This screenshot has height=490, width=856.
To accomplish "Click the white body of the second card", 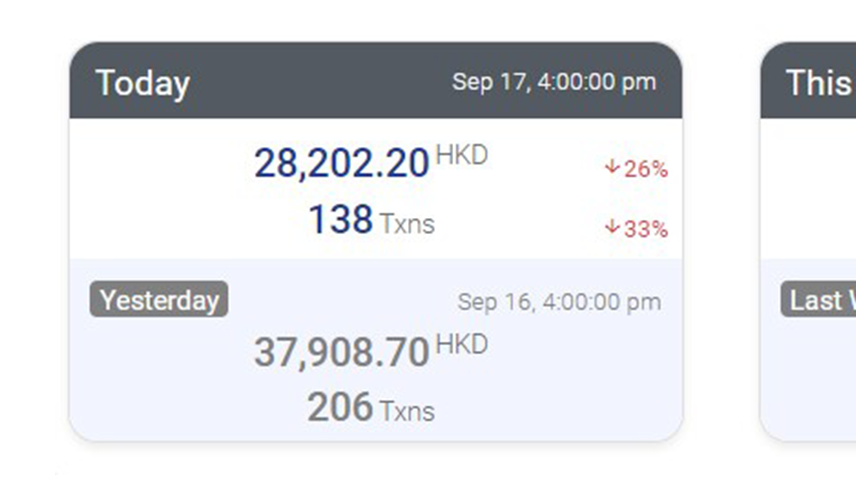I will coord(810,190).
